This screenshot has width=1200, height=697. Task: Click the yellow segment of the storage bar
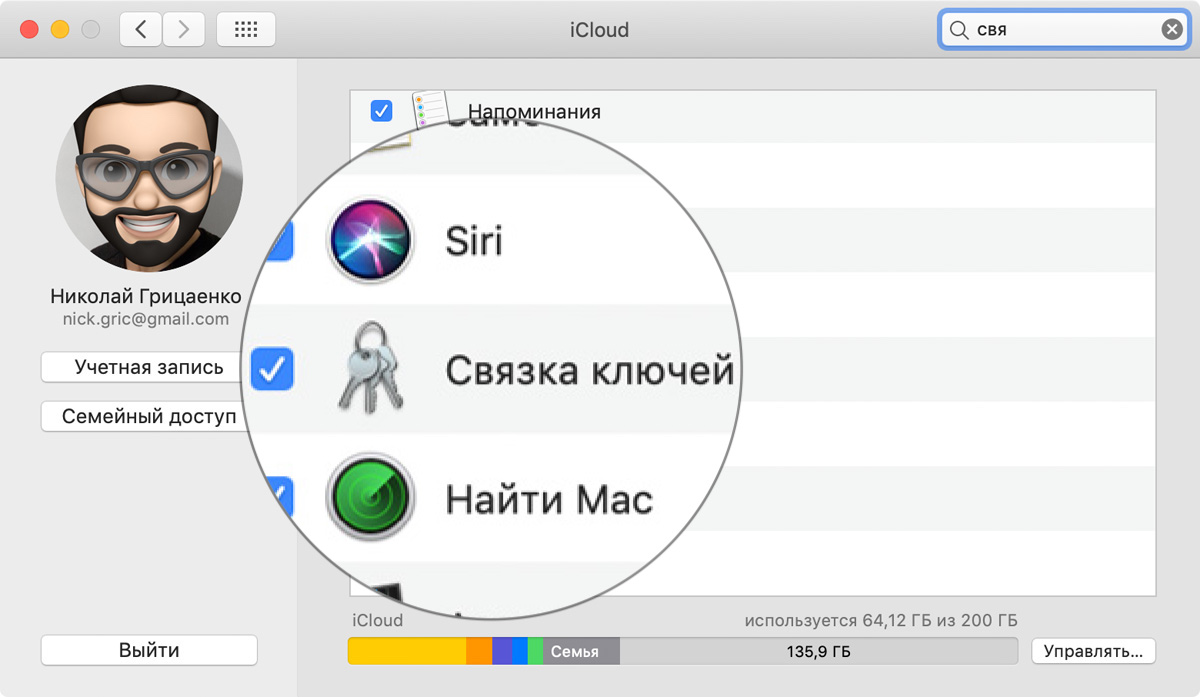pos(407,651)
